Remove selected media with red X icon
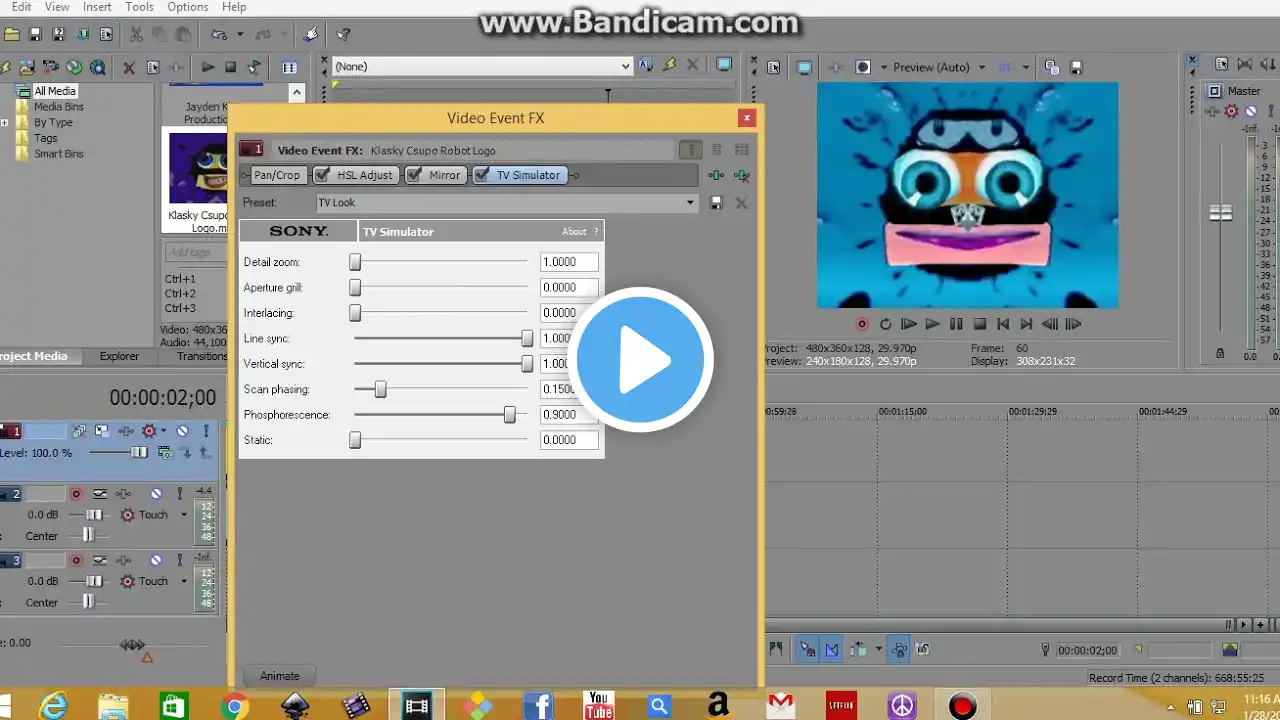Image resolution: width=1280 pixels, height=720 pixels. pyautogui.click(x=129, y=67)
